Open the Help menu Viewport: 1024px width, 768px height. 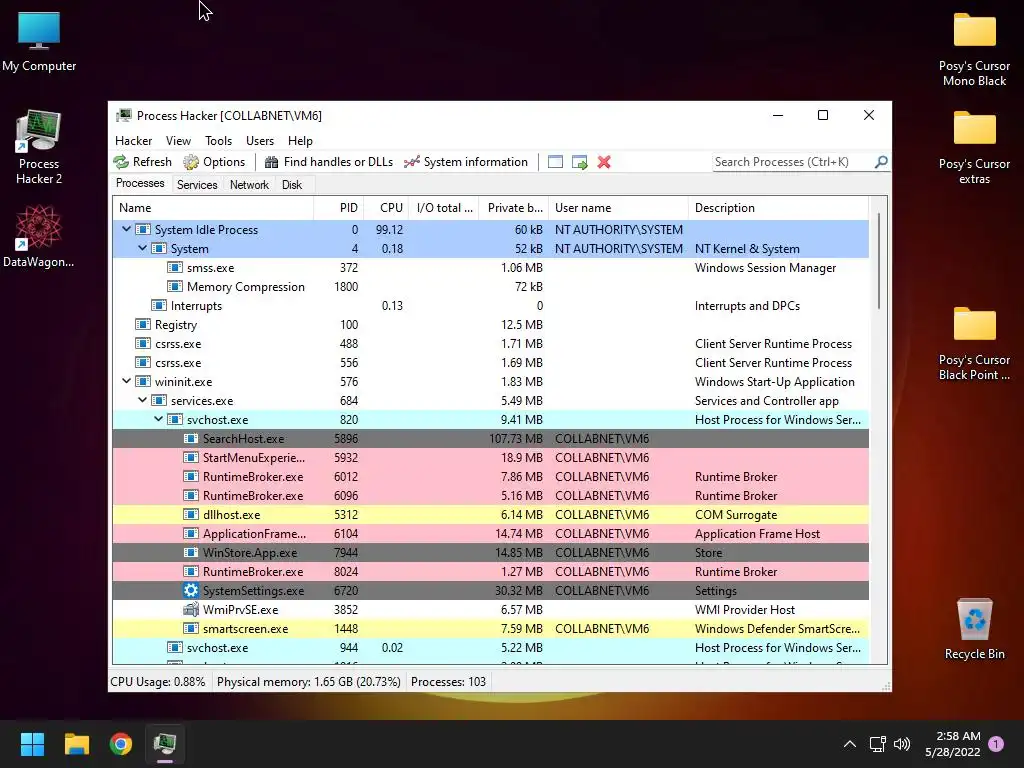(x=300, y=140)
